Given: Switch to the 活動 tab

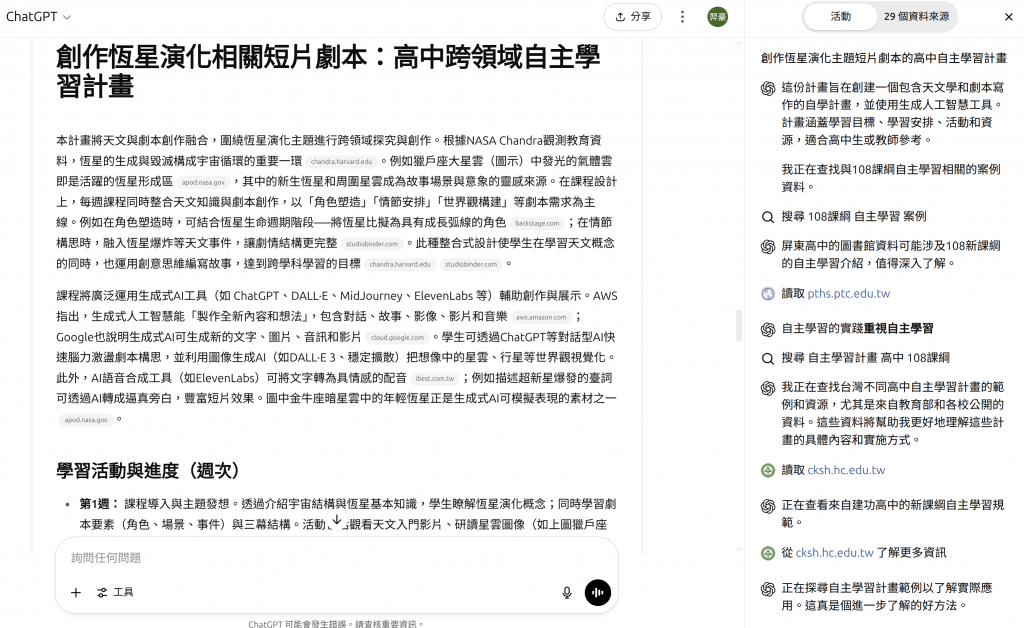Looking at the screenshot, I should point(840,16).
